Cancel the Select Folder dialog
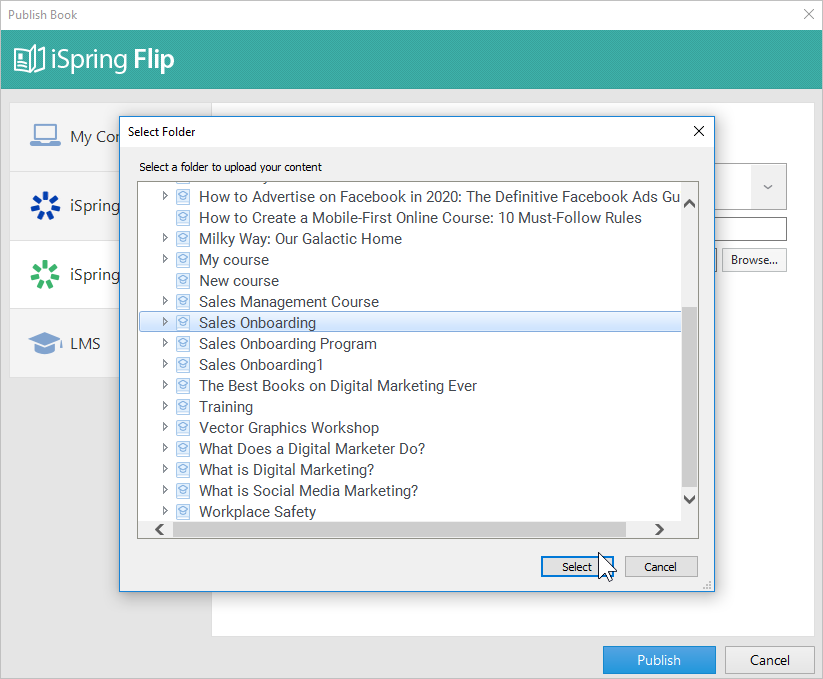Screen dimensions: 823x679 pos(661,567)
